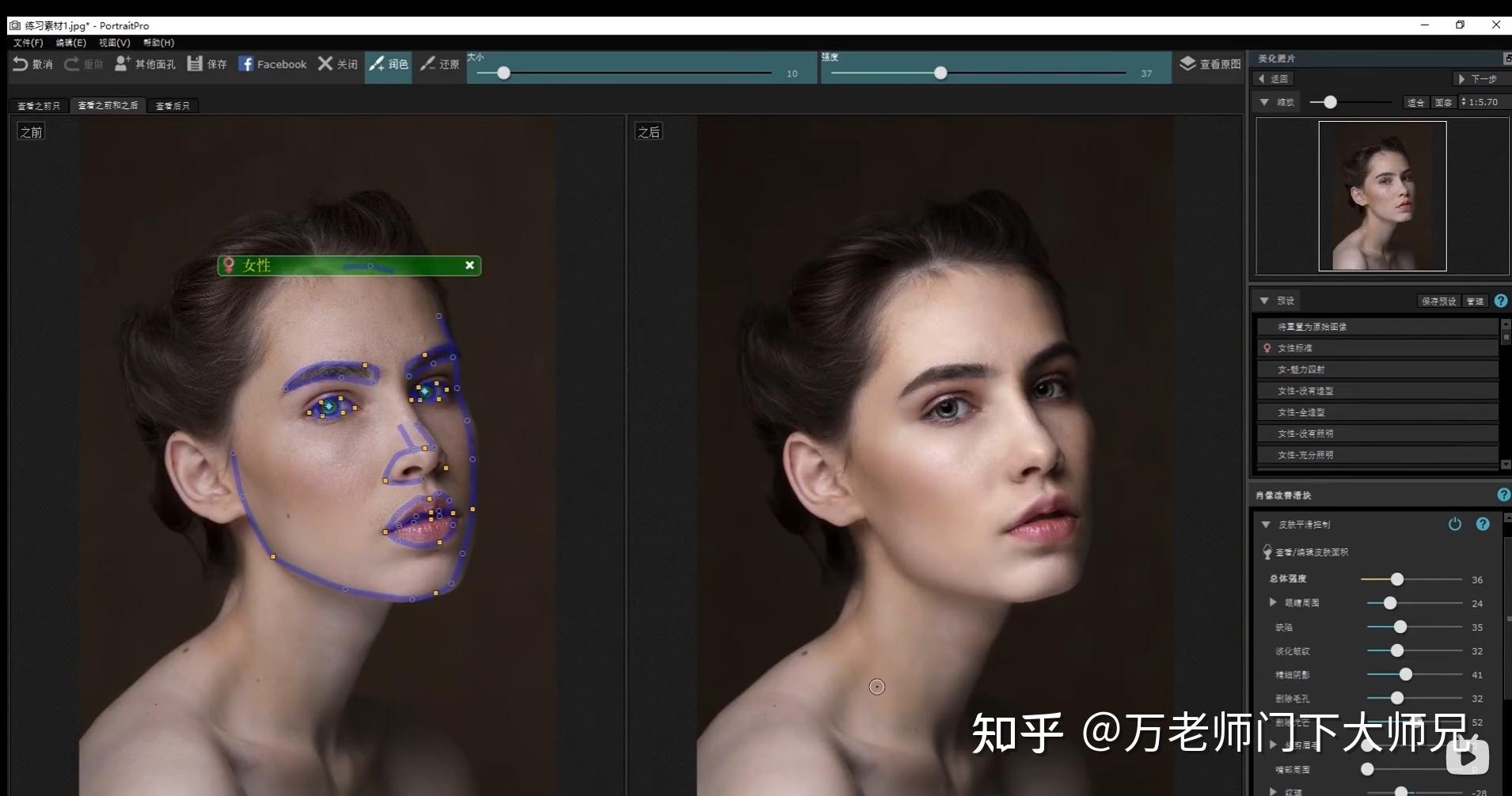Share the photo via the Facebook icon

246,63
